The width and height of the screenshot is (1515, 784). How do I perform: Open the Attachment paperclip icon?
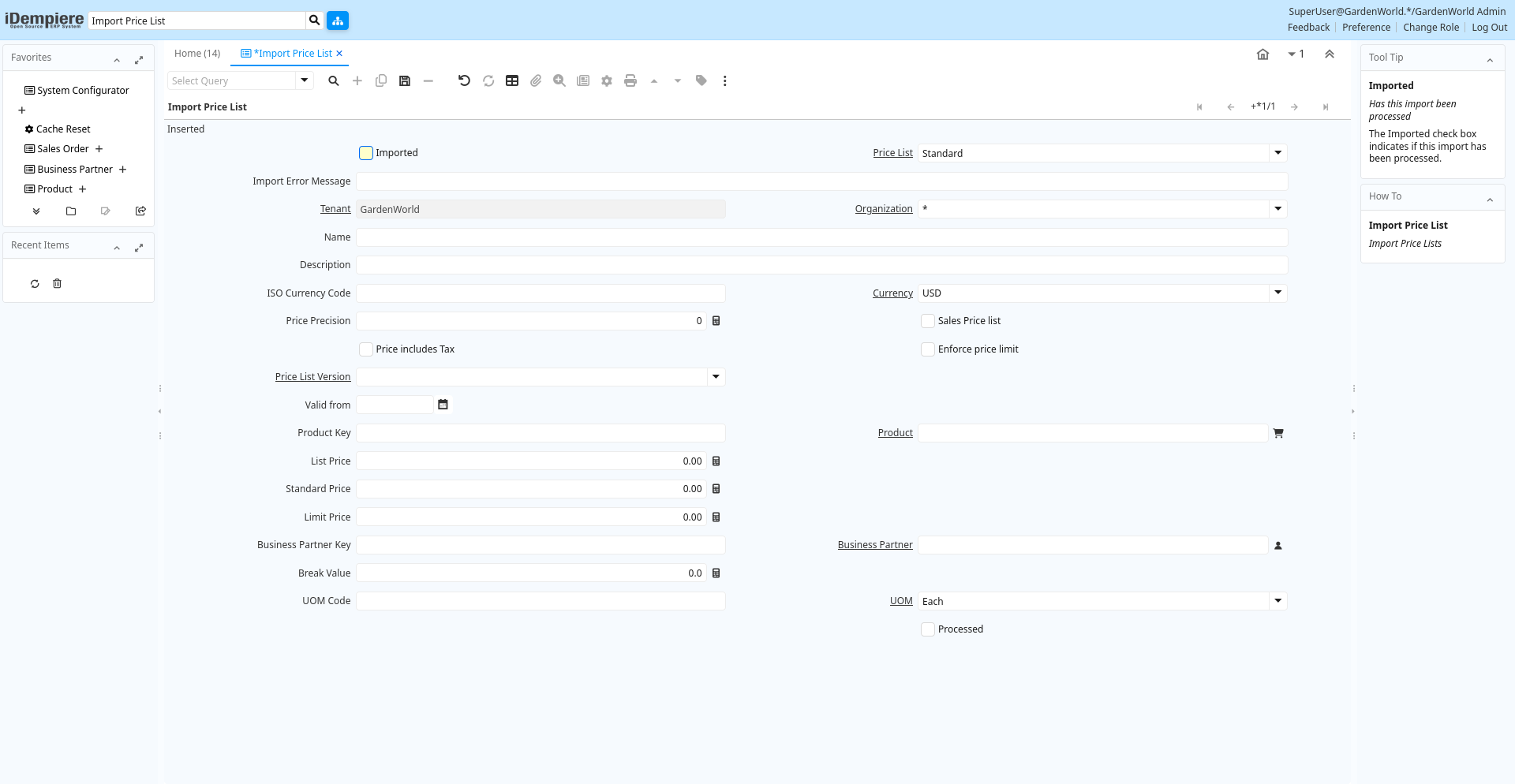[536, 80]
